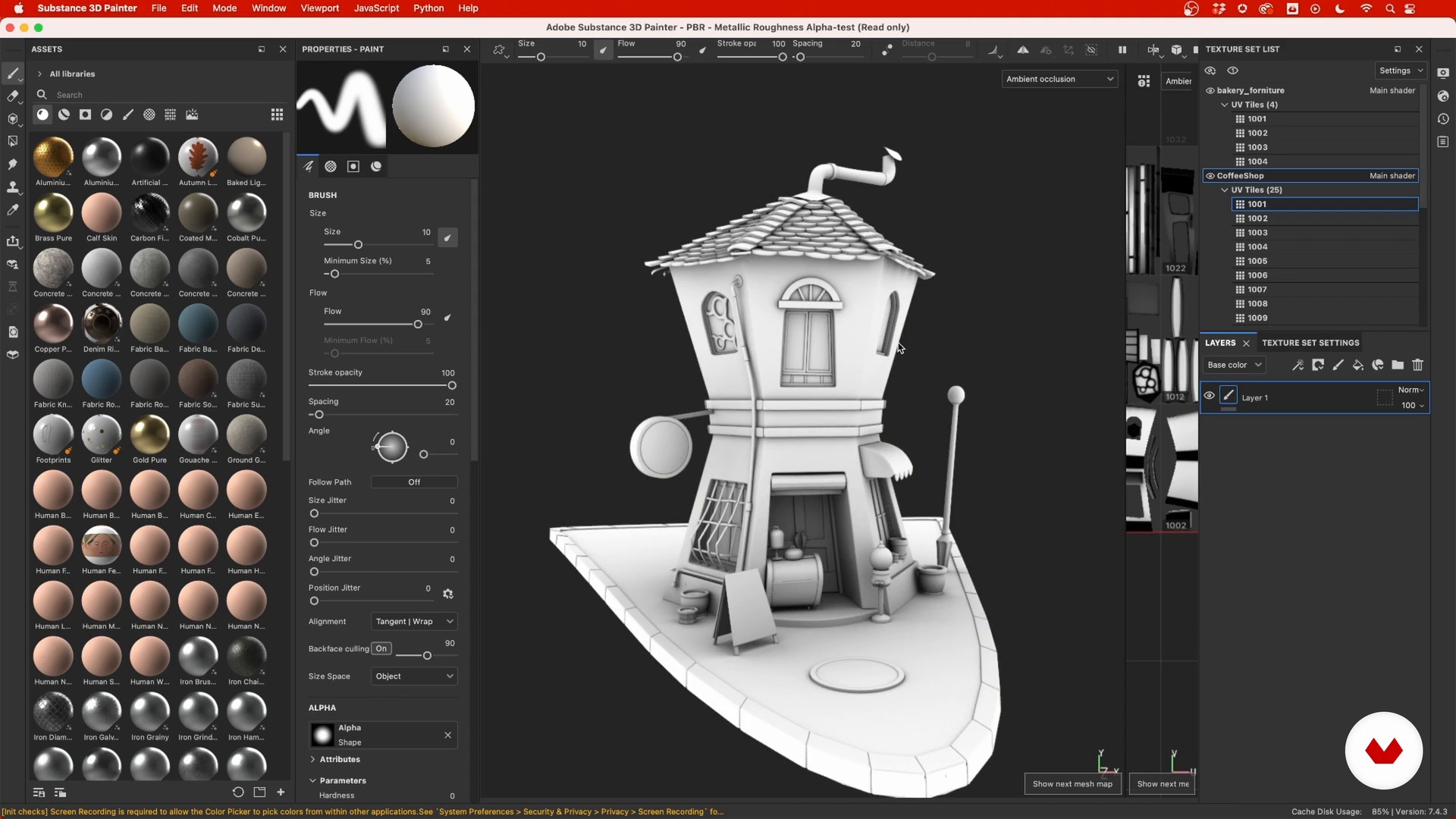Open the Stencil properties tab icon
Image resolution: width=1456 pixels, height=819 pixels.
[353, 166]
